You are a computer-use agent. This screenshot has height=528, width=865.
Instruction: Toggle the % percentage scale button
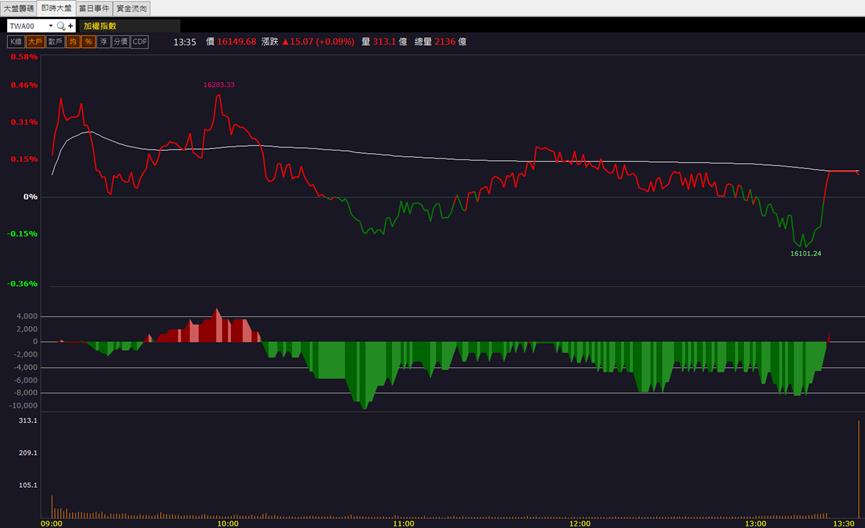pos(88,41)
